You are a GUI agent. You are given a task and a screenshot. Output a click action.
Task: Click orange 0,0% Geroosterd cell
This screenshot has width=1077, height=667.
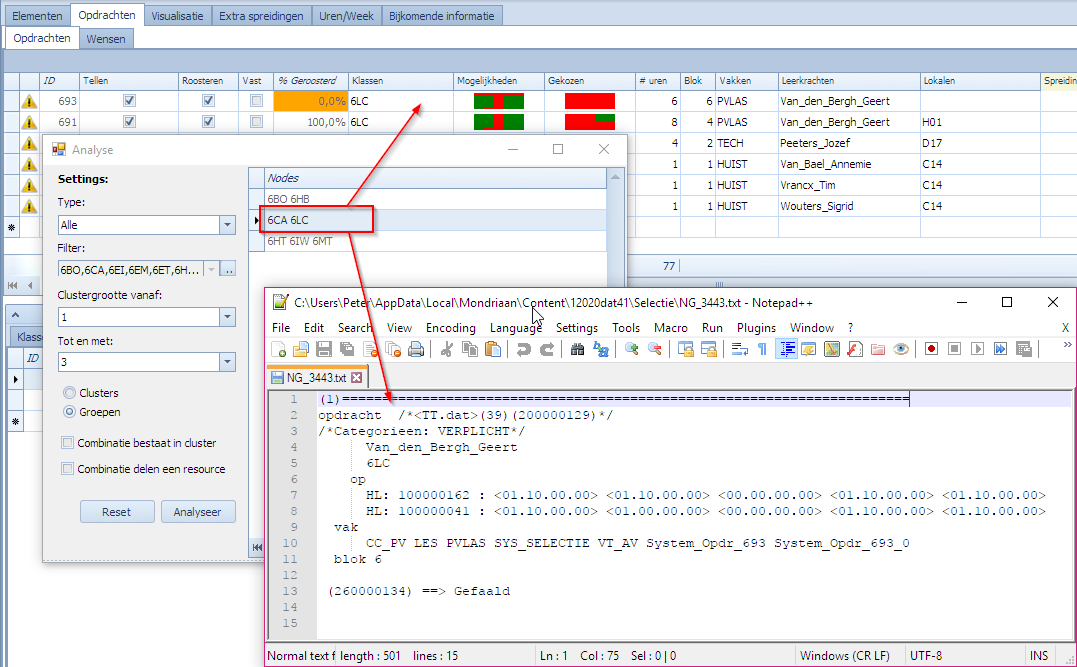click(x=310, y=101)
